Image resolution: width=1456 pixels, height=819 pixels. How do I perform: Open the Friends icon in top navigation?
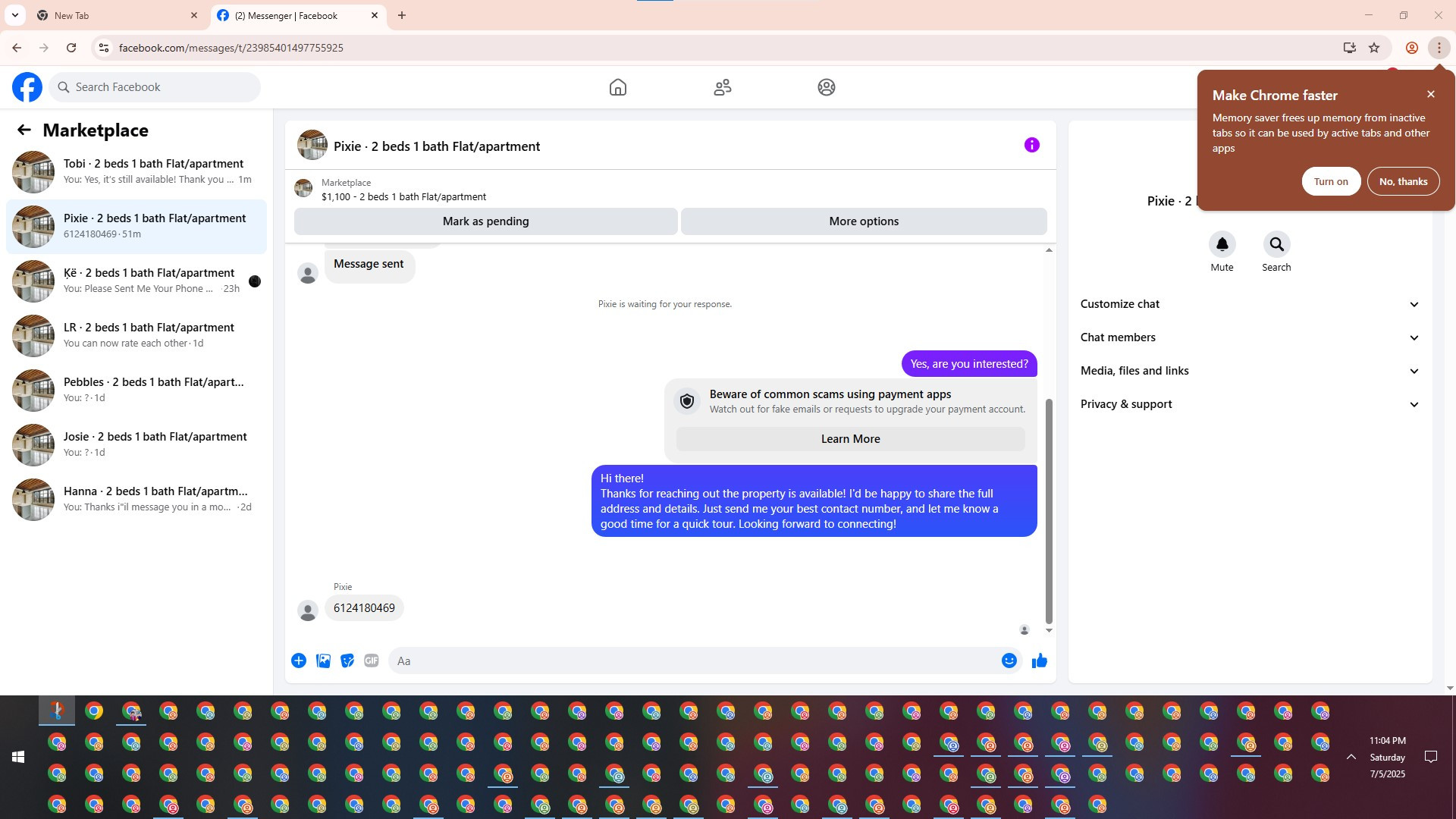pyautogui.click(x=722, y=87)
